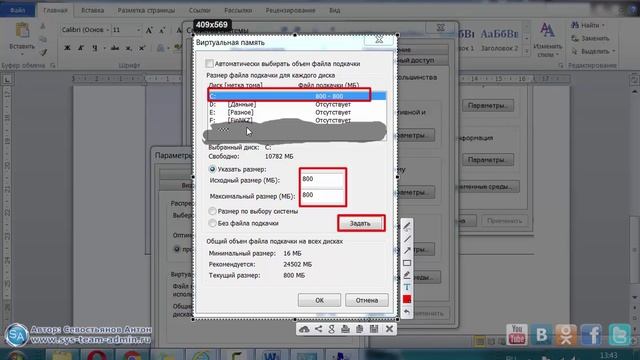The height and width of the screenshot is (360, 640).
Task: Select drive C: row in disk list
Action: [x=297, y=96]
